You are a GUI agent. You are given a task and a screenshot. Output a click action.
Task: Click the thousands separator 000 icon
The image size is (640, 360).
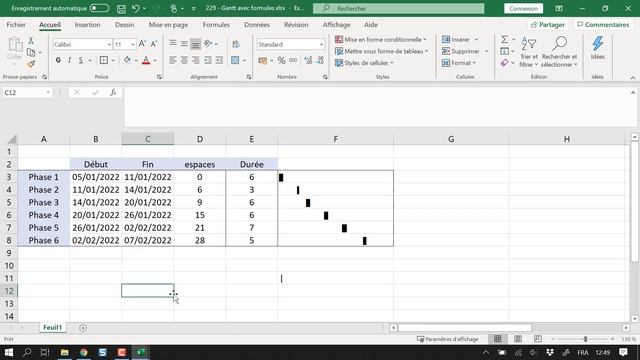293,60
